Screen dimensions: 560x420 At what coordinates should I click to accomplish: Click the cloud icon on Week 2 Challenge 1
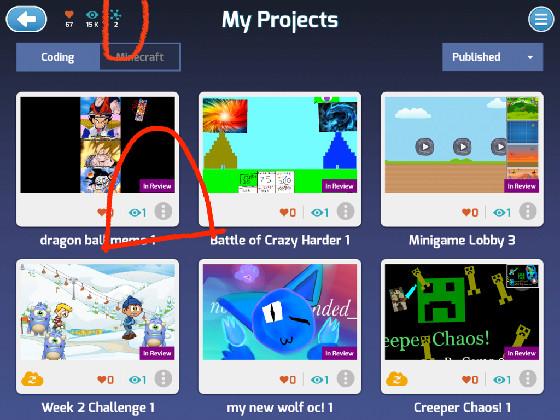coord(32,379)
